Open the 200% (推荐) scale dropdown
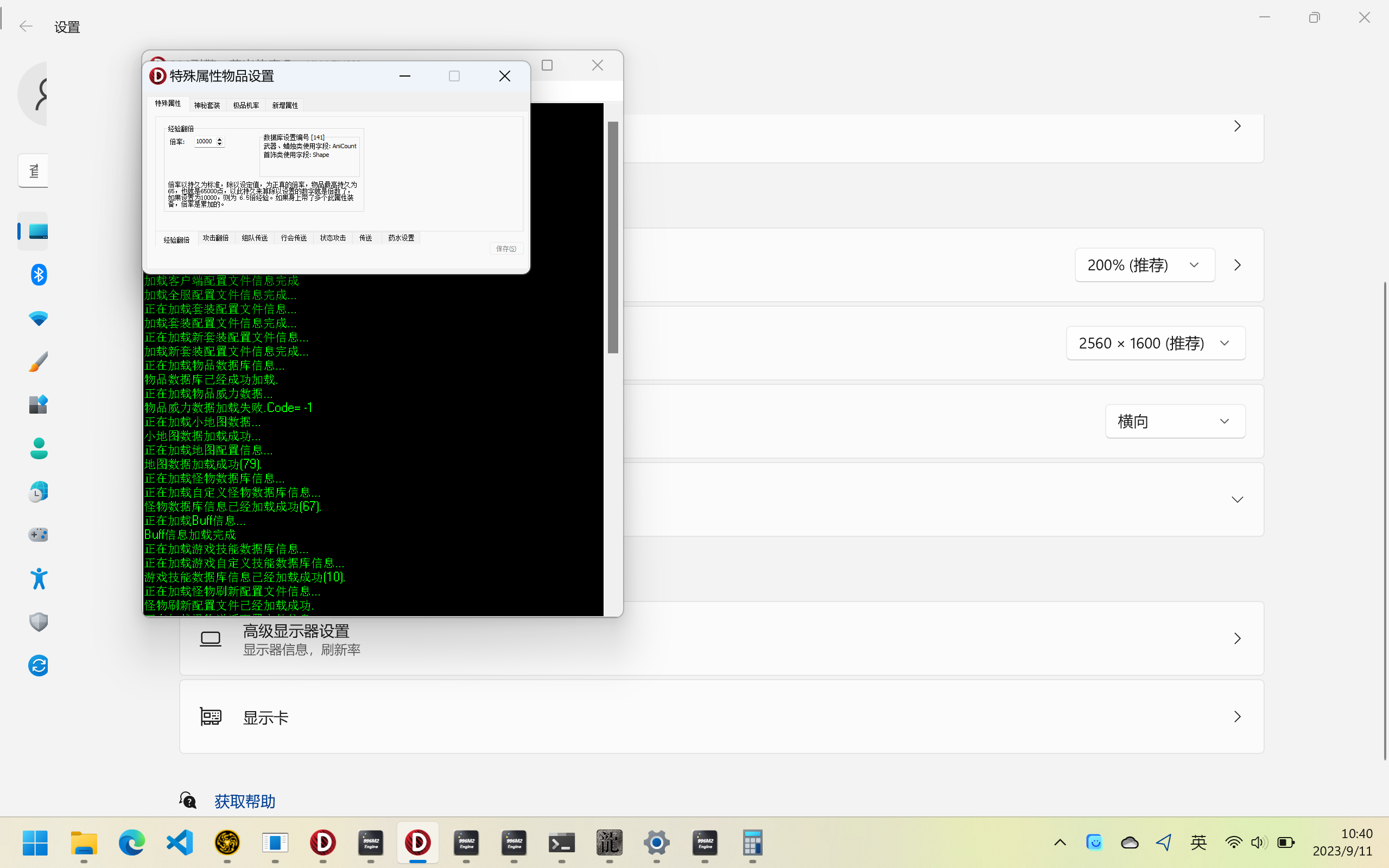The height and width of the screenshot is (868, 1389). click(x=1145, y=265)
